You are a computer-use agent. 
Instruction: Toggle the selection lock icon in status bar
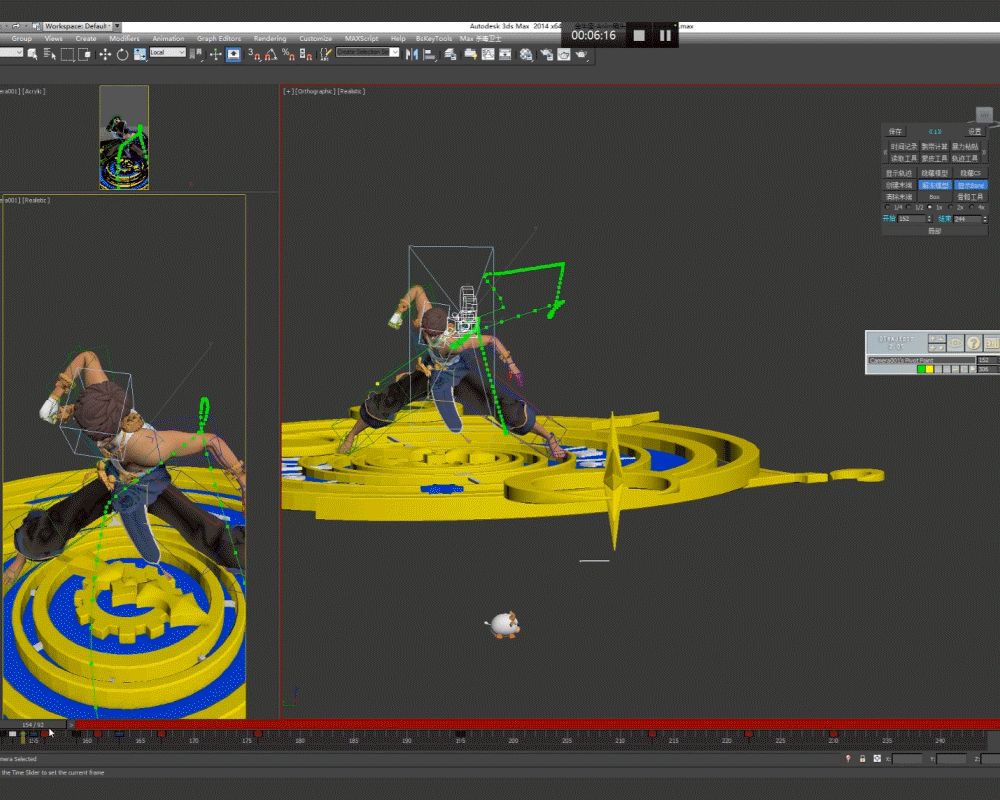tap(862, 759)
